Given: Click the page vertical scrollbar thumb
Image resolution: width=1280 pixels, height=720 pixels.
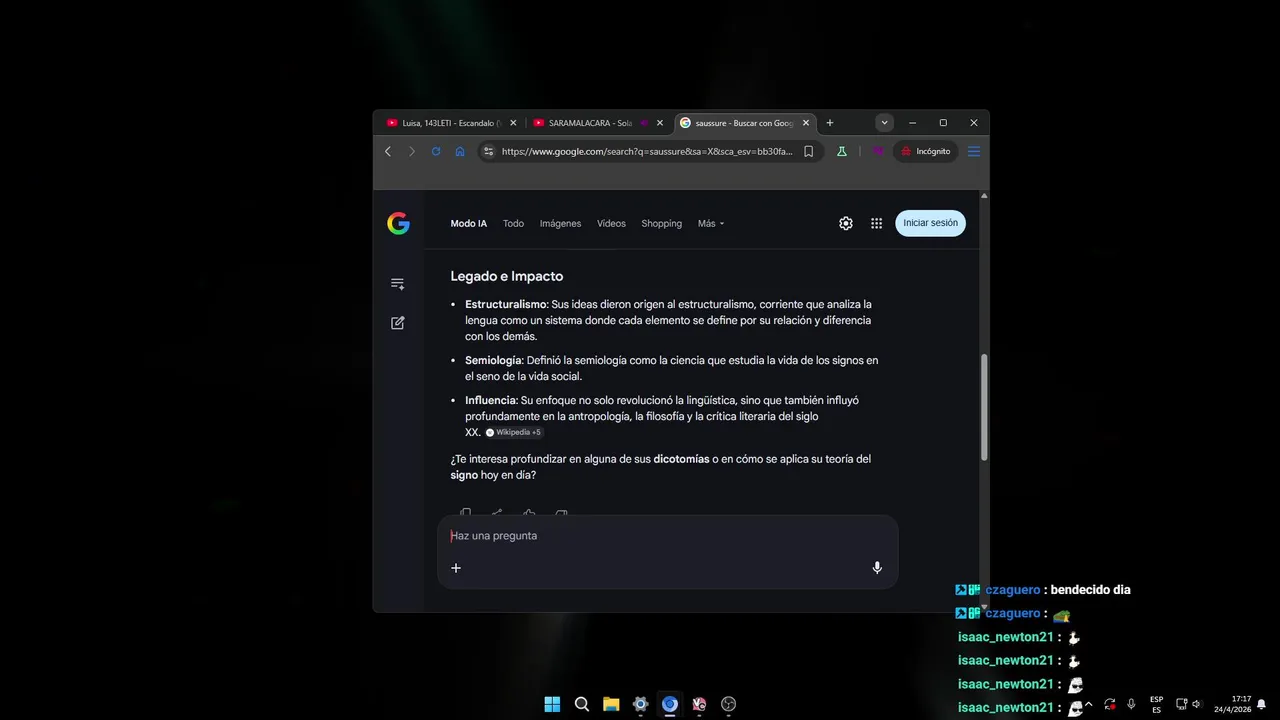Looking at the screenshot, I should click(984, 407).
